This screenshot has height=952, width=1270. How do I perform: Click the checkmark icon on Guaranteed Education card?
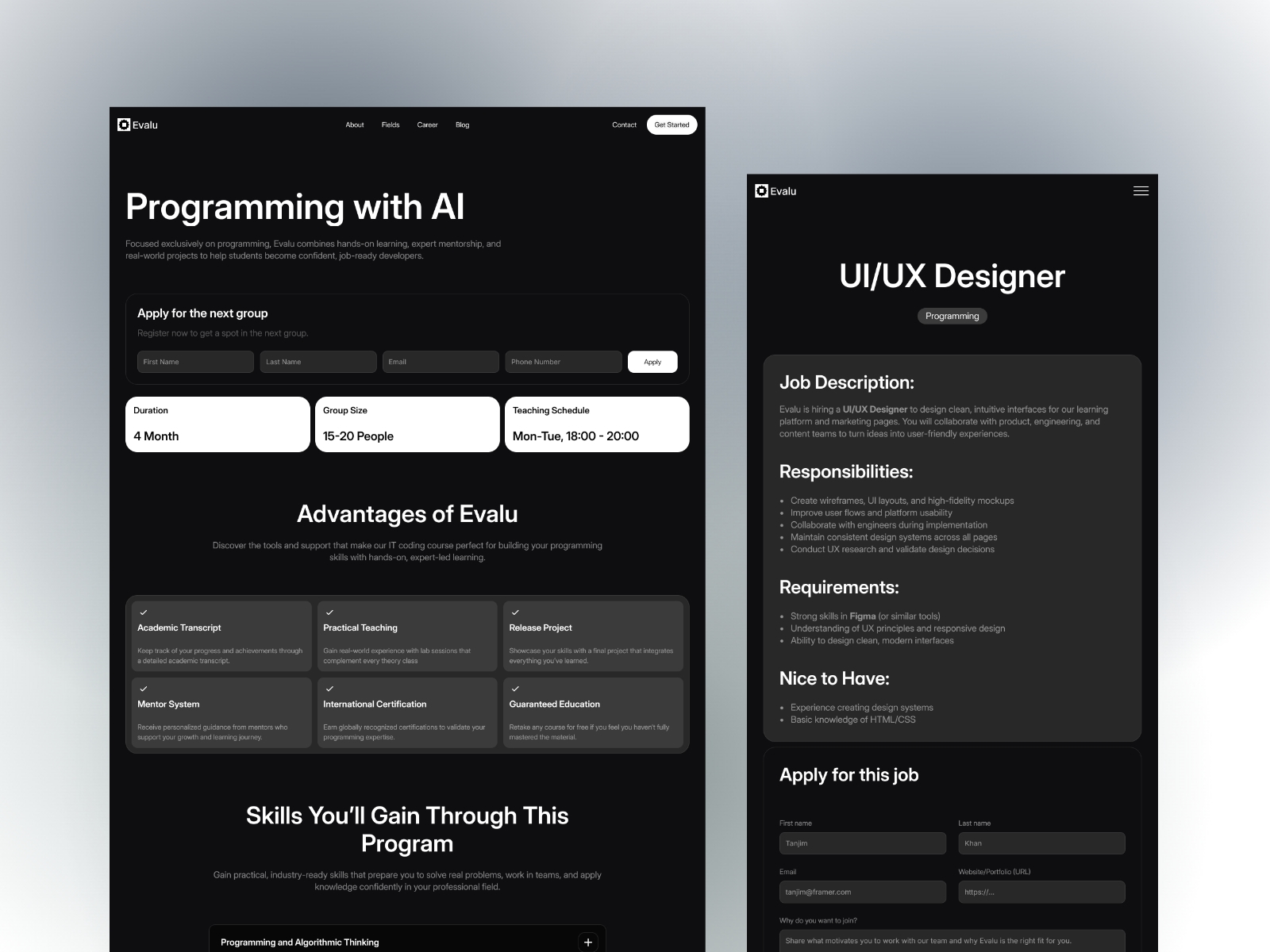[516, 689]
